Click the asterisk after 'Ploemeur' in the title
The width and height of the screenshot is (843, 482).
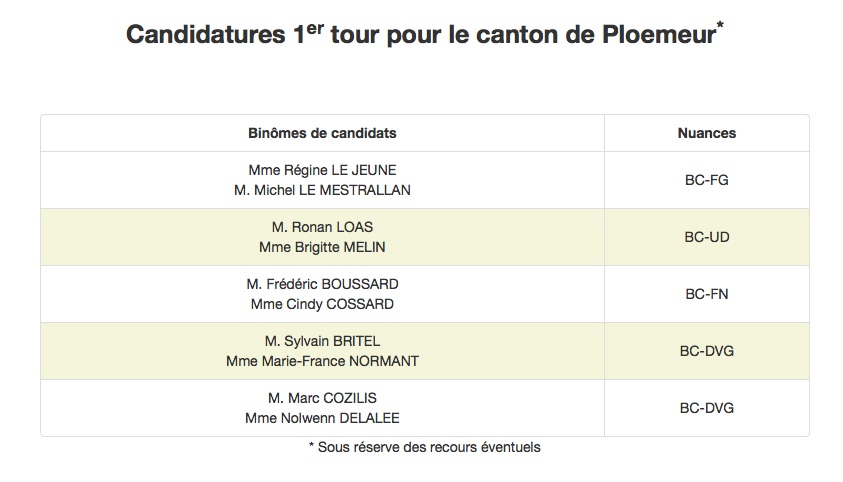[720, 24]
